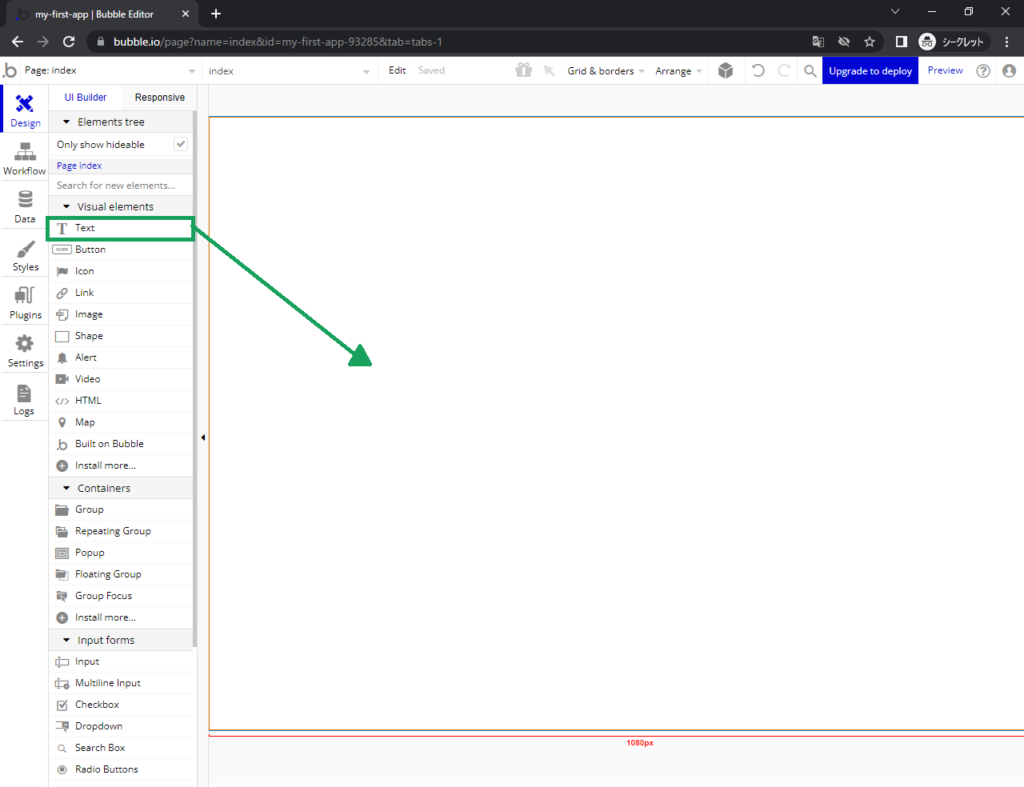This screenshot has width=1024, height=787.
Task: Switch to the Responsive tab
Action: (x=160, y=97)
